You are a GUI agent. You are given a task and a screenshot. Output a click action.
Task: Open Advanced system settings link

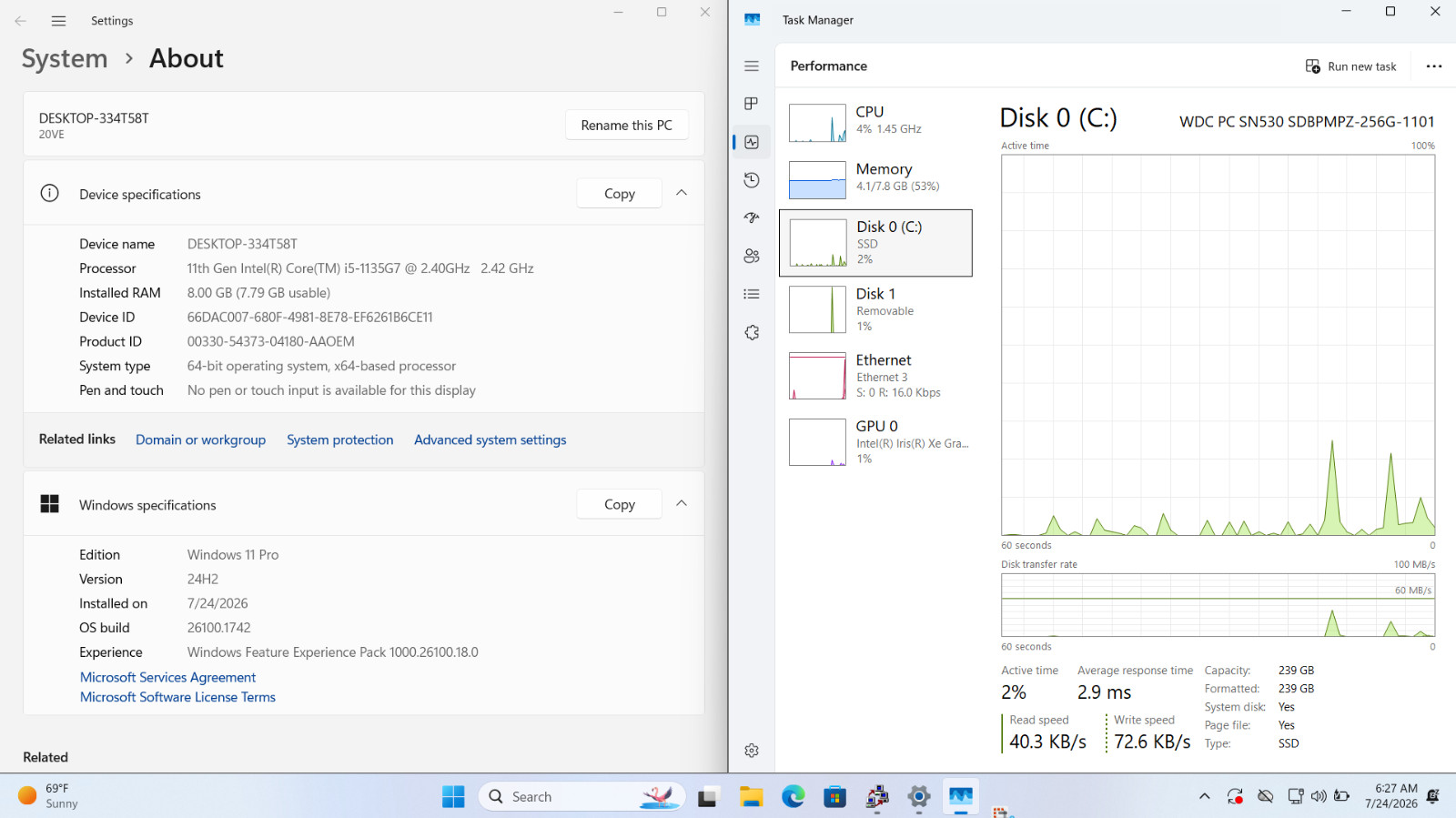[490, 440]
